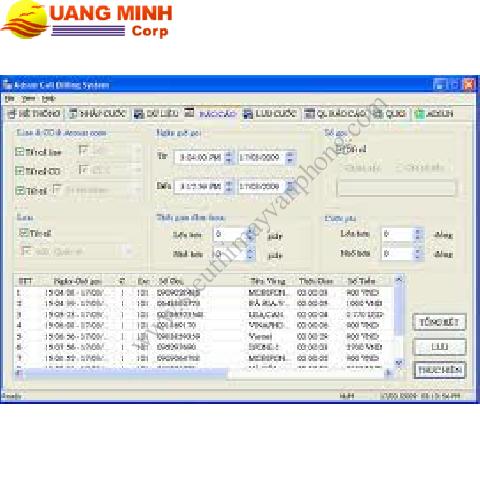Screen dimensions: 480x480
Task: Expand the line selection dropdown
Action: coord(138,151)
